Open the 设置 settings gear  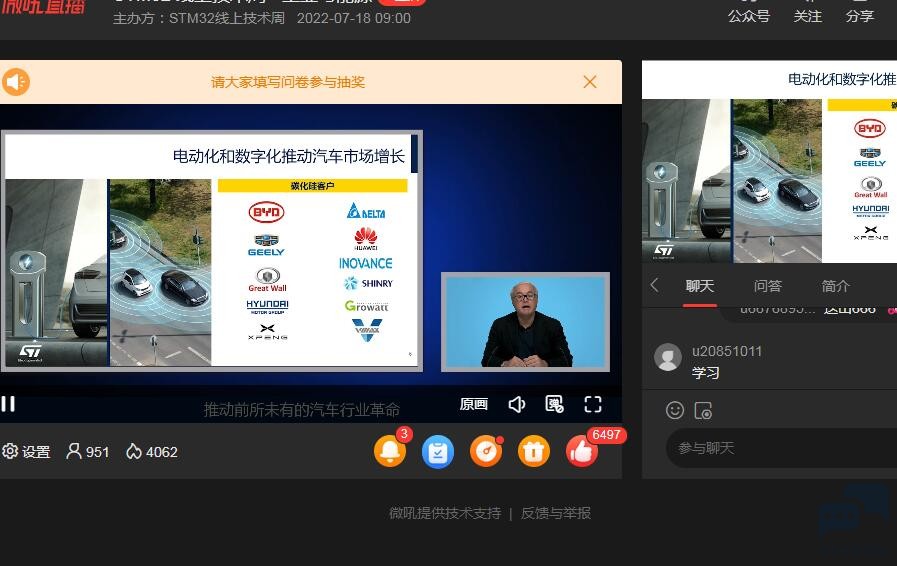[26, 452]
